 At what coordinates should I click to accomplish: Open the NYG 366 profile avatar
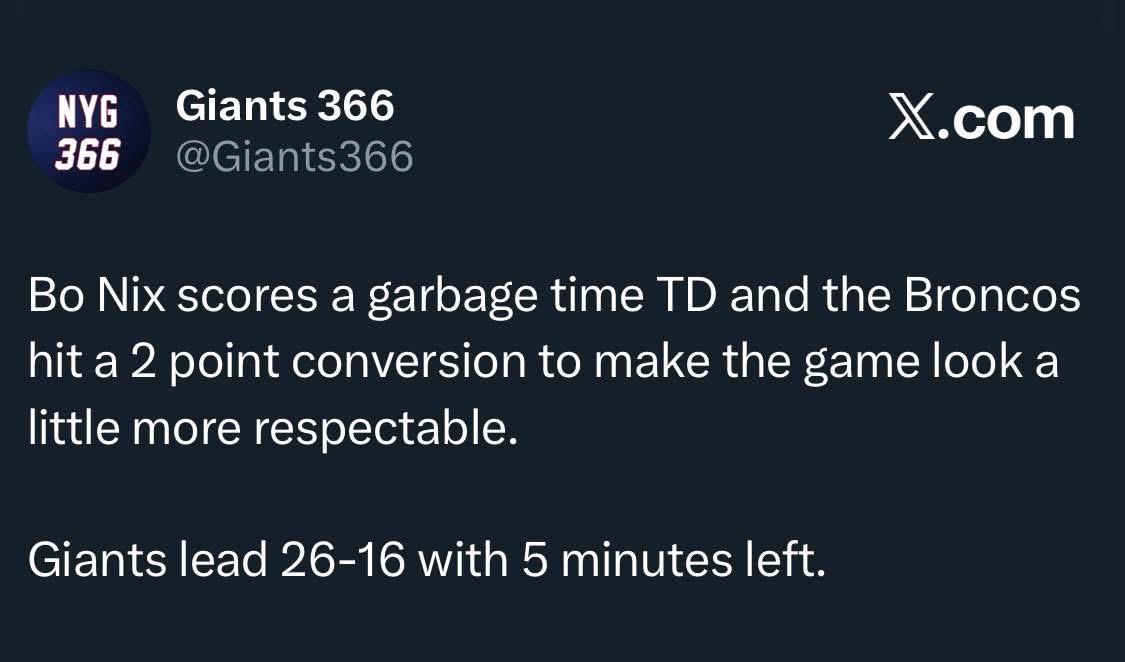[x=89, y=131]
